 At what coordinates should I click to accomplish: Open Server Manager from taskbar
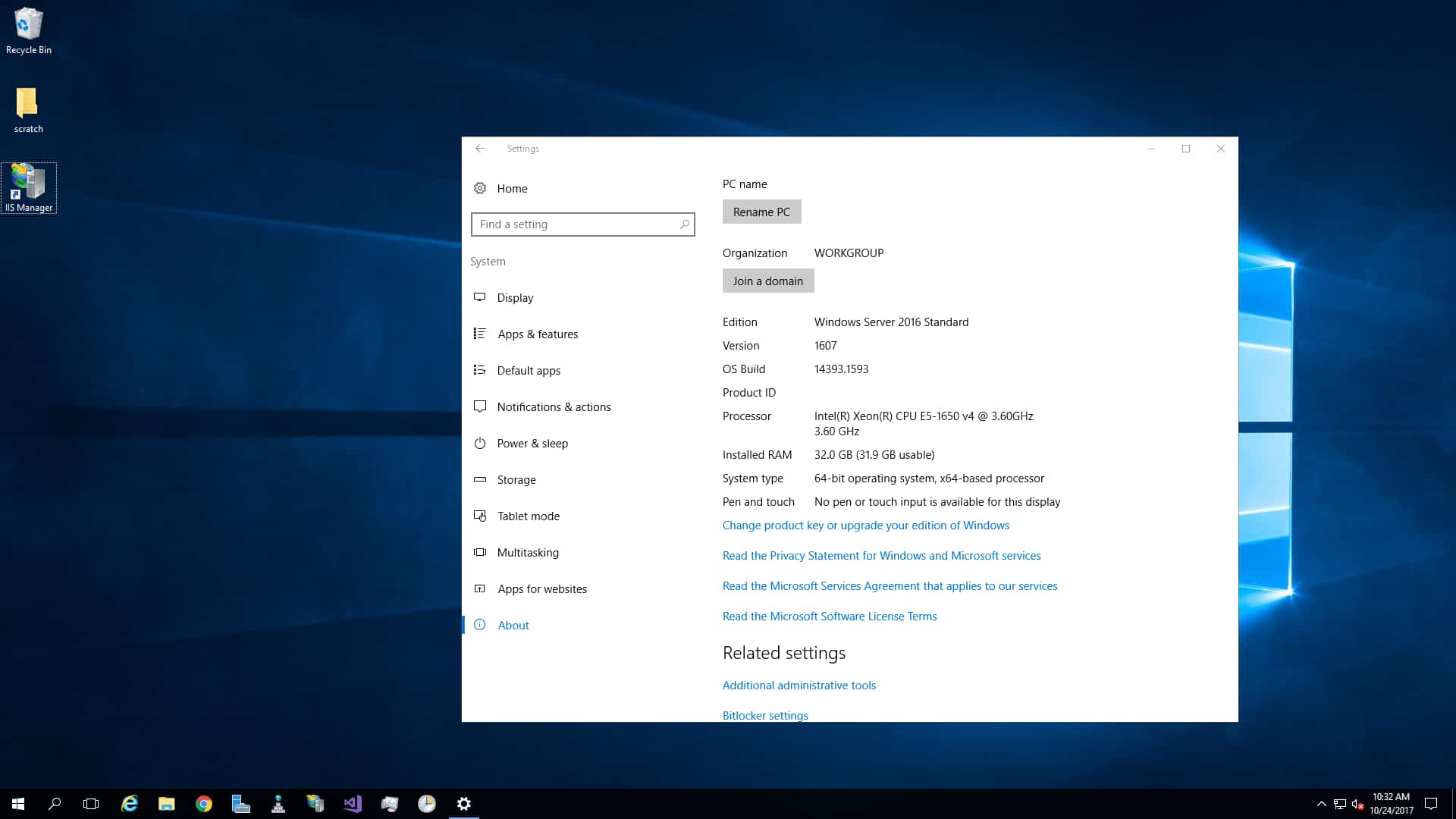click(241, 804)
